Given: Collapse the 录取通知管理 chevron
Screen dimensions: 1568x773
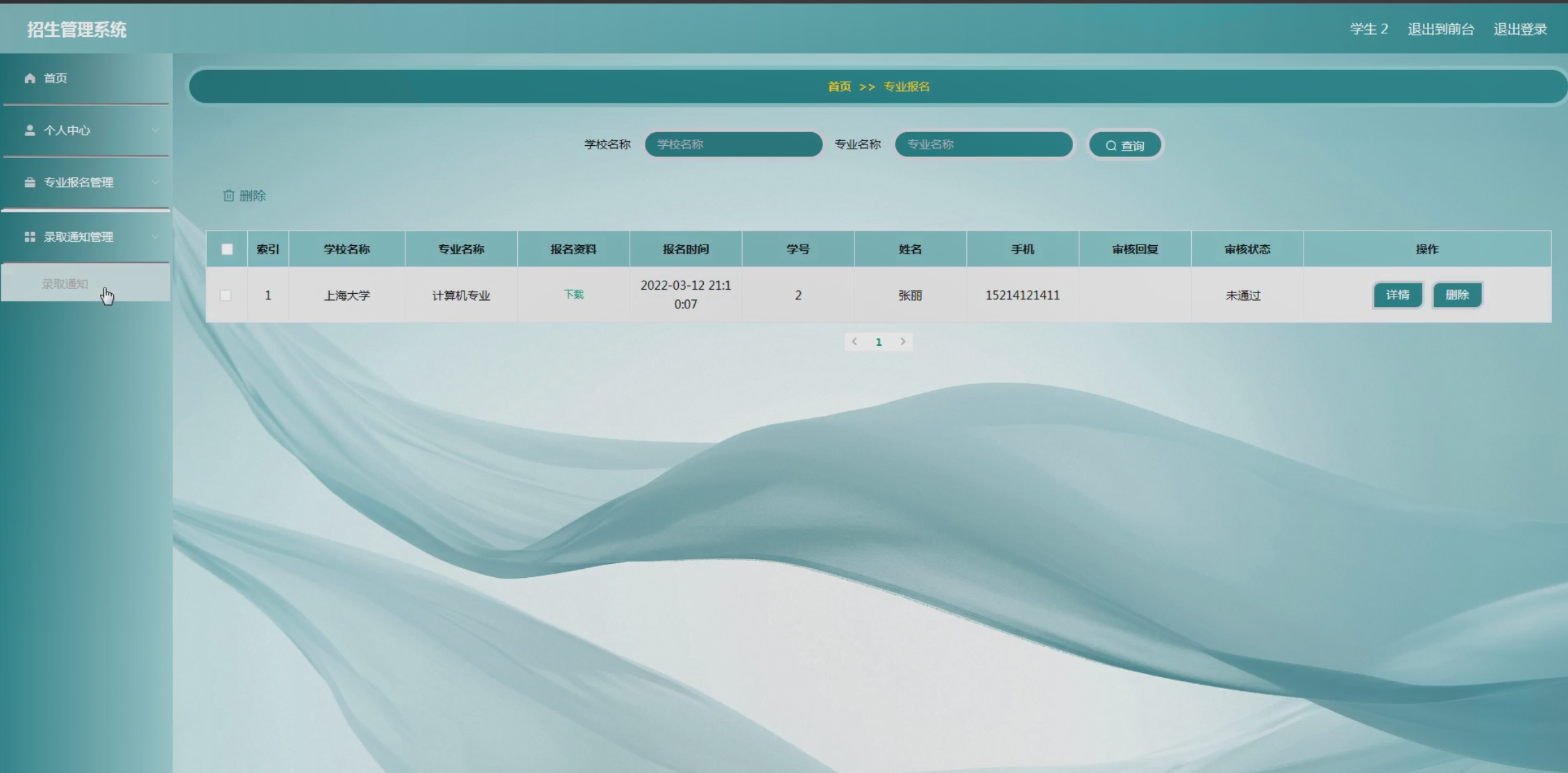Looking at the screenshot, I should pos(155,237).
